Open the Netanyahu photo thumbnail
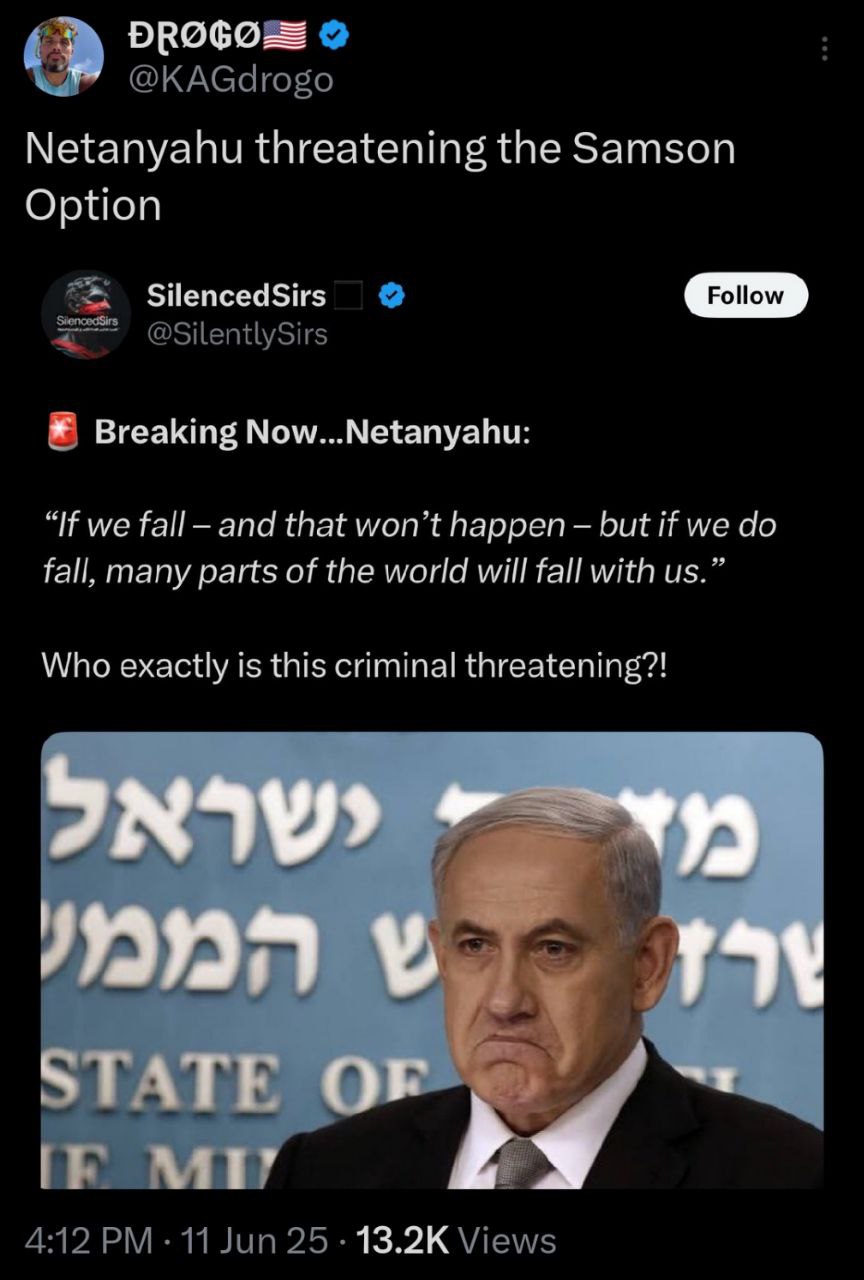The image size is (864, 1280). coord(432,960)
